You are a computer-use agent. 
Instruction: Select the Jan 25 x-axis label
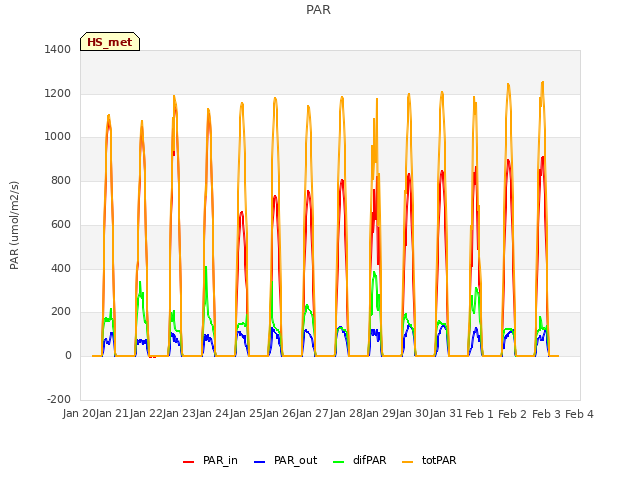(x=246, y=414)
